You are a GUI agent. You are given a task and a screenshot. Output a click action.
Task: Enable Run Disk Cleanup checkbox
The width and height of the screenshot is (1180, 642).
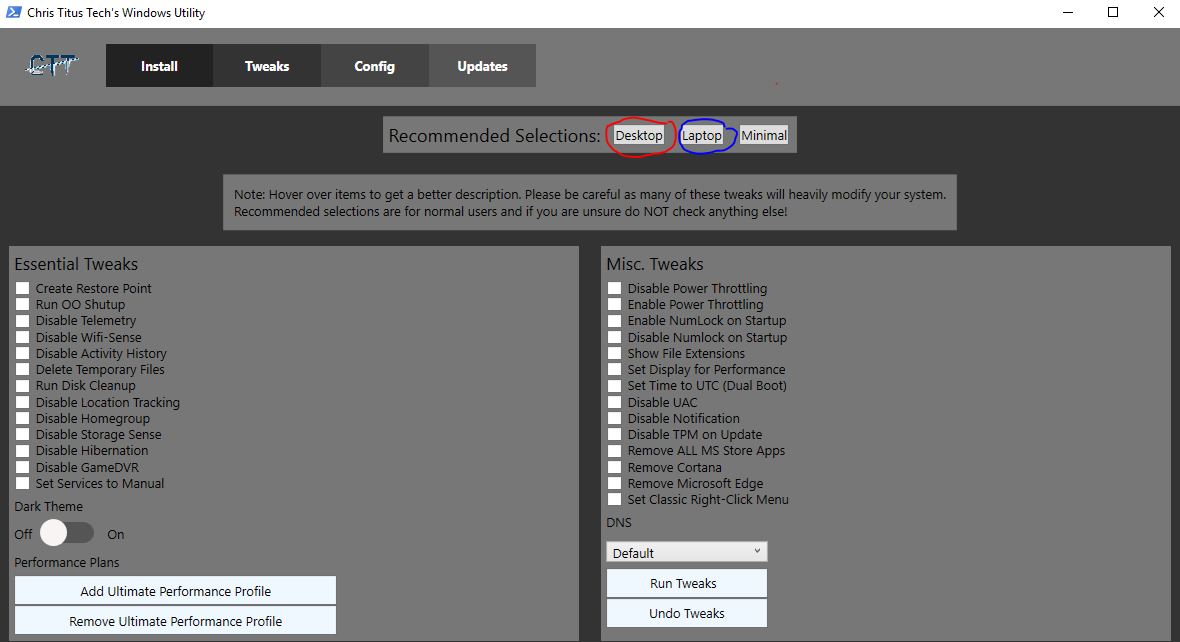click(23, 385)
